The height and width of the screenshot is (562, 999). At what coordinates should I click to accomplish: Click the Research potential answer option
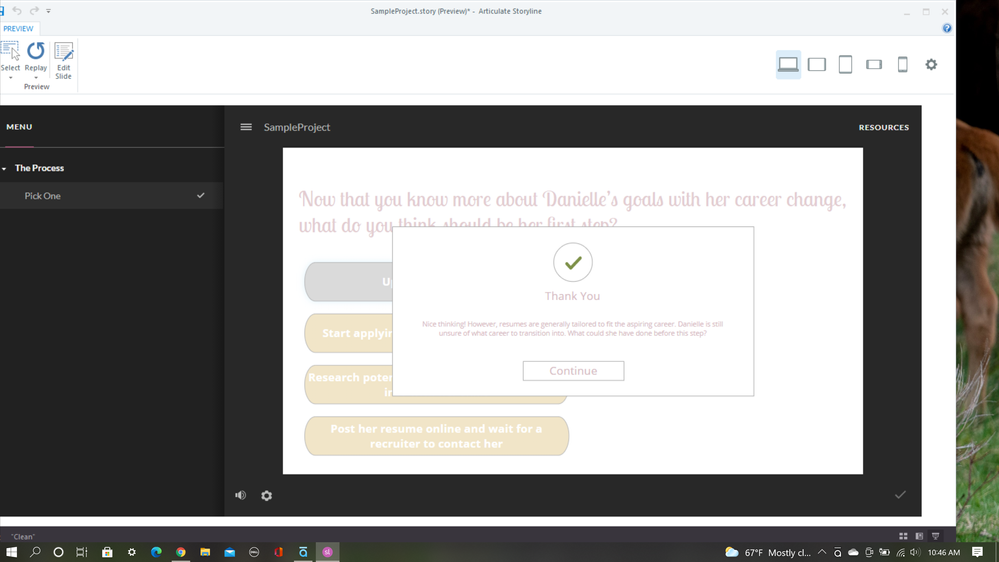coord(349,384)
